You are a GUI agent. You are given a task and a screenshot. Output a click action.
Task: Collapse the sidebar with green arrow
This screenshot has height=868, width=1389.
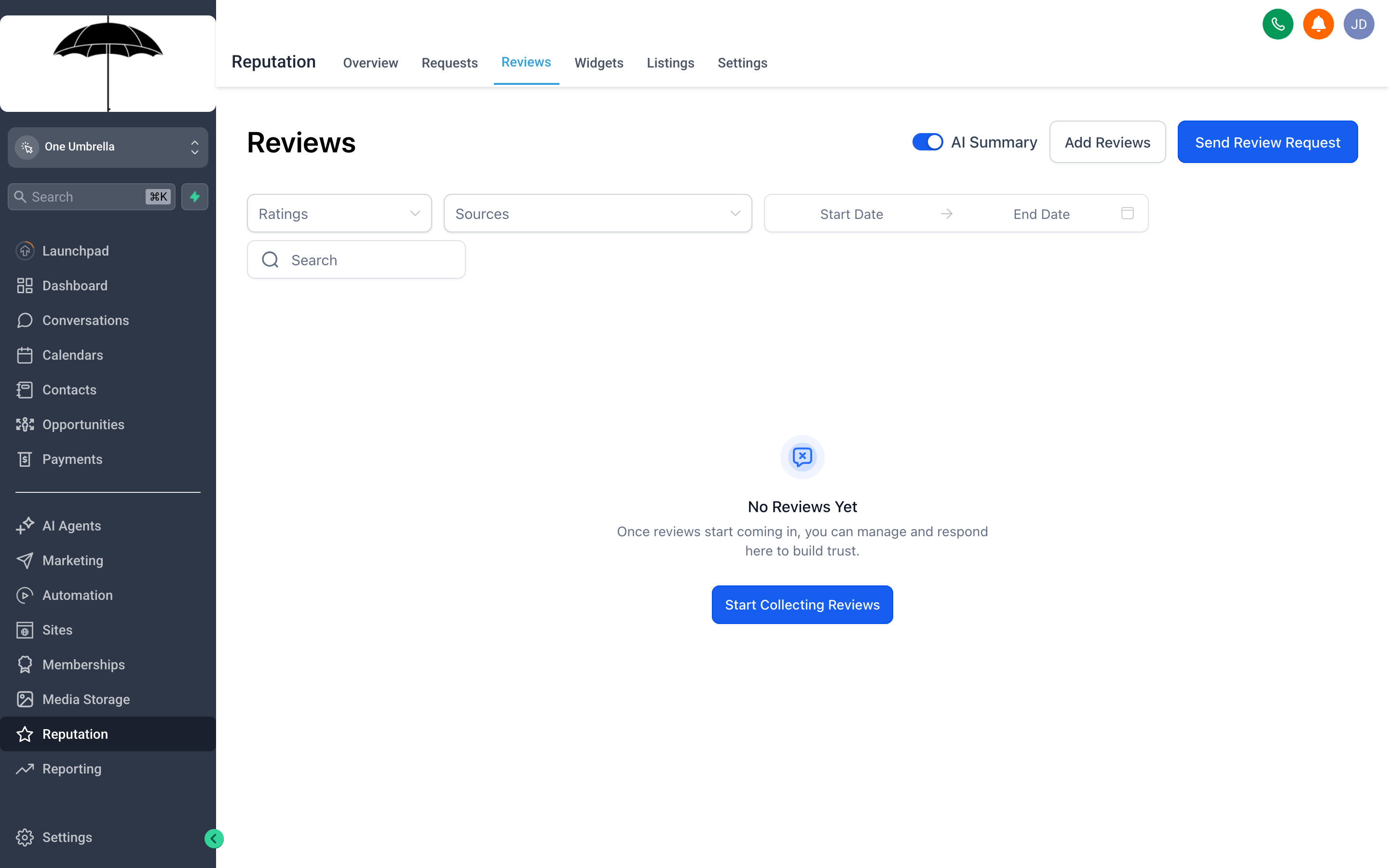pos(214,839)
